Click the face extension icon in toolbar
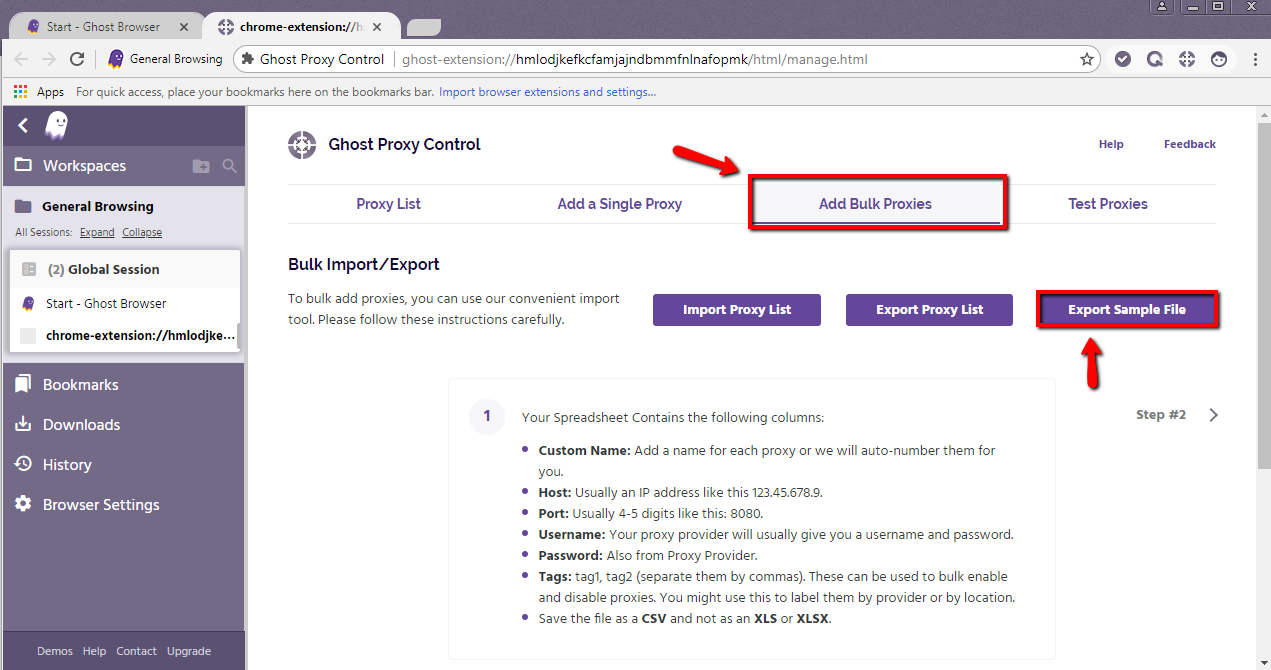Viewport: 1271px width, 670px height. [1219, 59]
